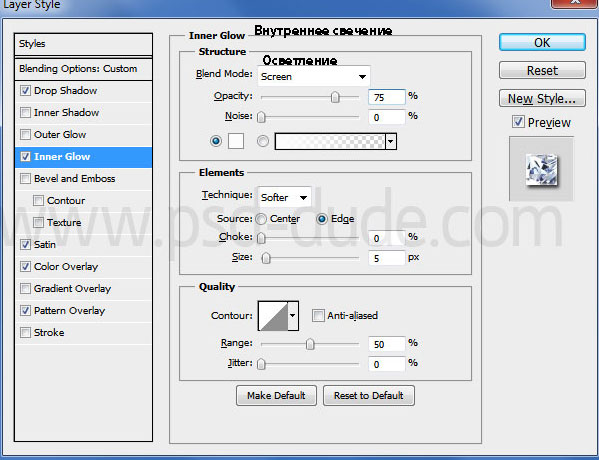Select the Satin effect row

click(83, 245)
